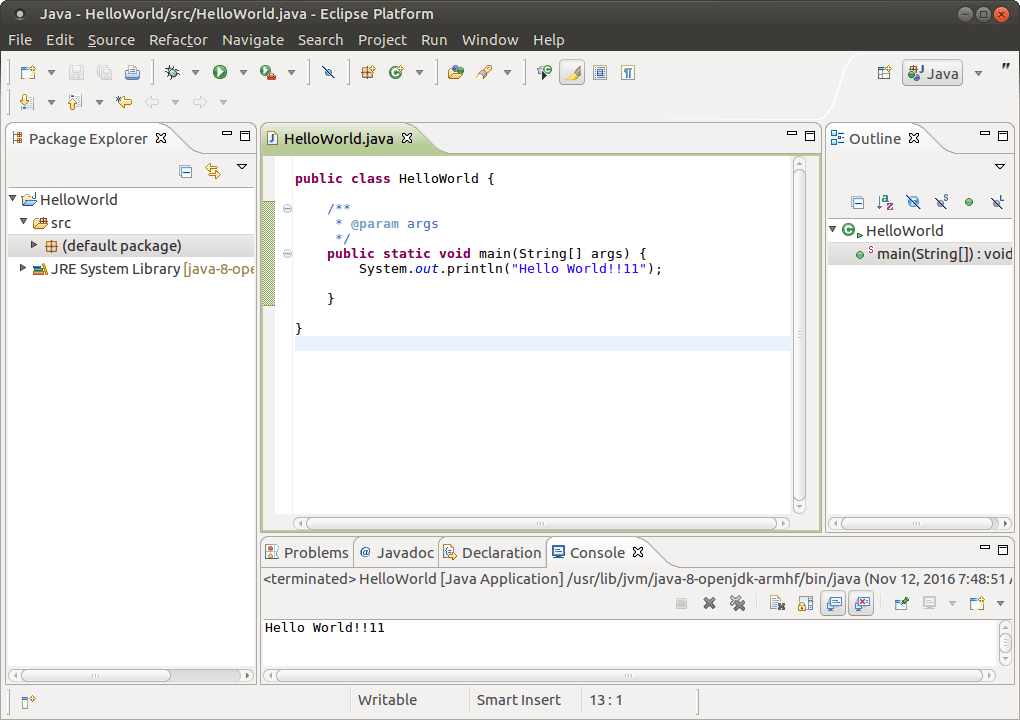
Task: Collapse All in Package Explorer toolbar
Action: pos(185,172)
